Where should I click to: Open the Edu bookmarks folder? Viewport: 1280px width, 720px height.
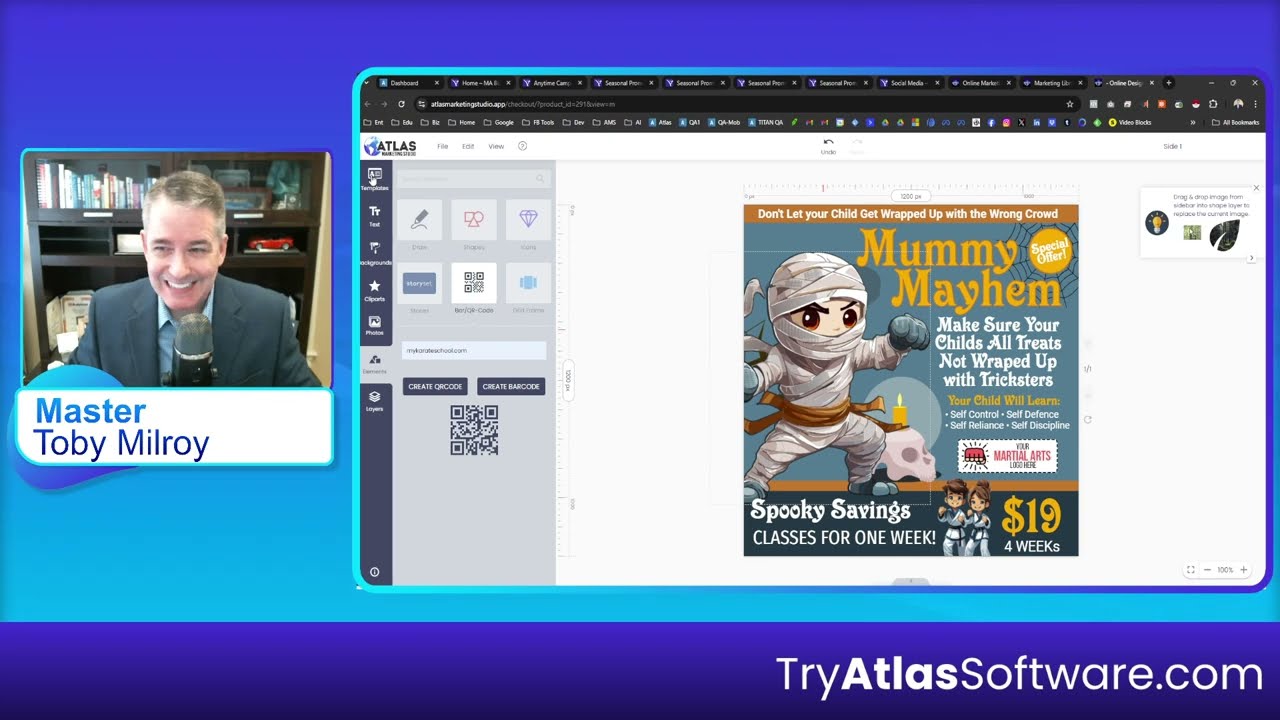403,123
